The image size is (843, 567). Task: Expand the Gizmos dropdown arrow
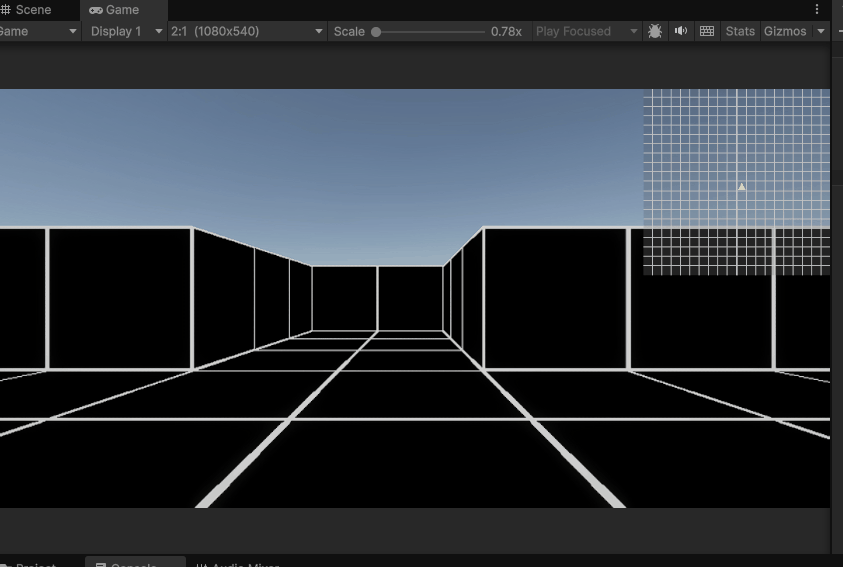(821, 31)
